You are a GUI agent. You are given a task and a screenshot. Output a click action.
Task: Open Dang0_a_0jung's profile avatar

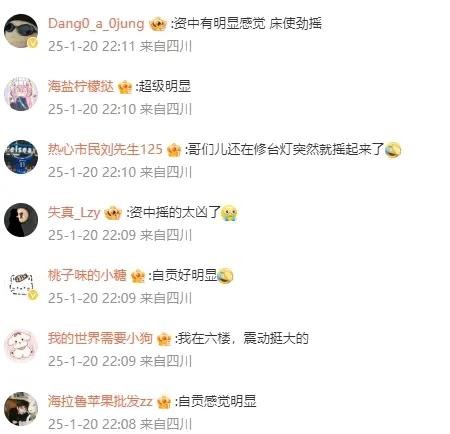click(21, 31)
